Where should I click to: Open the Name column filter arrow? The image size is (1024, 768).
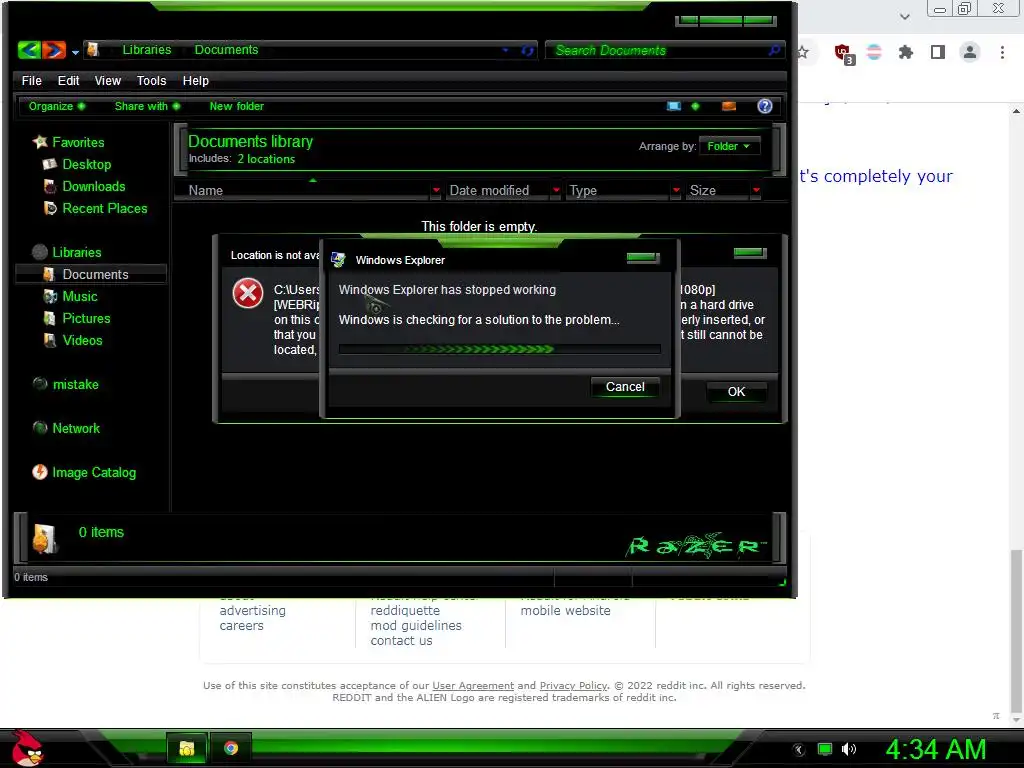[436, 191]
